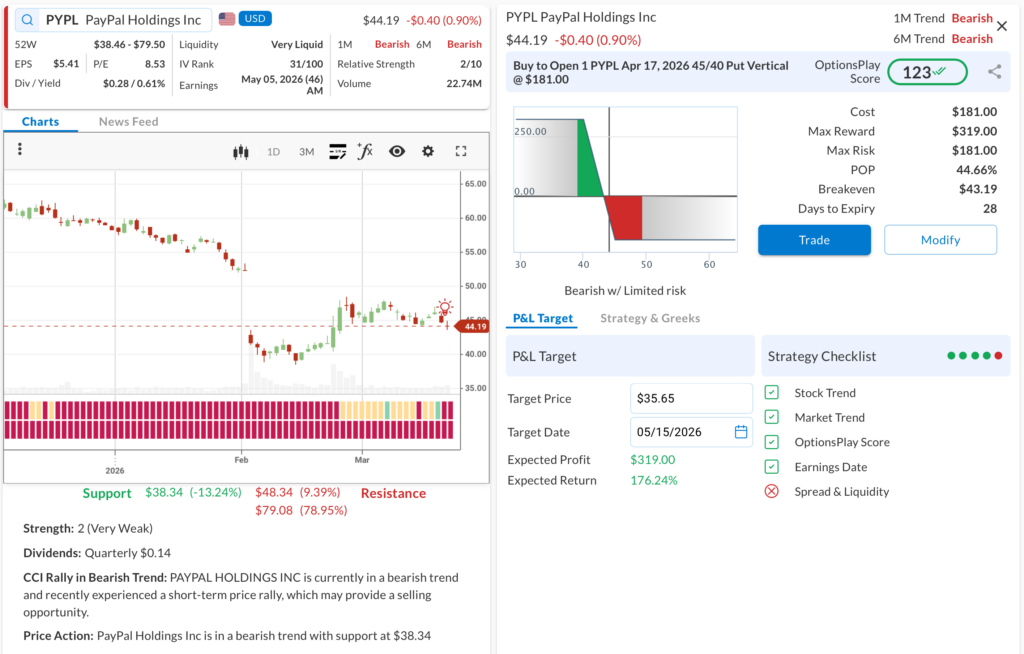Toggle the Earnings Date checklist checkbox

click(x=772, y=467)
